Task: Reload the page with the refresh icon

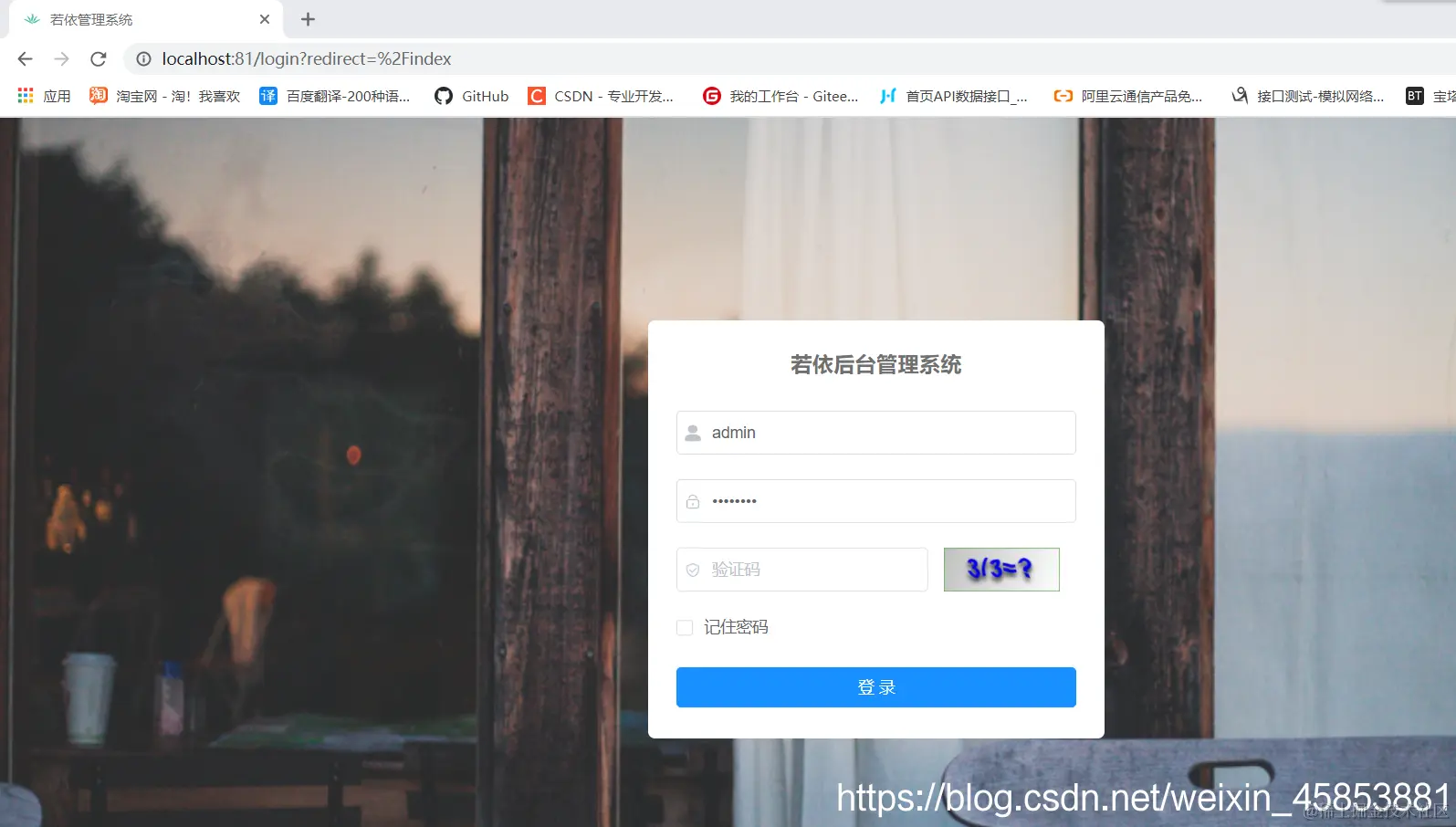Action: click(99, 58)
